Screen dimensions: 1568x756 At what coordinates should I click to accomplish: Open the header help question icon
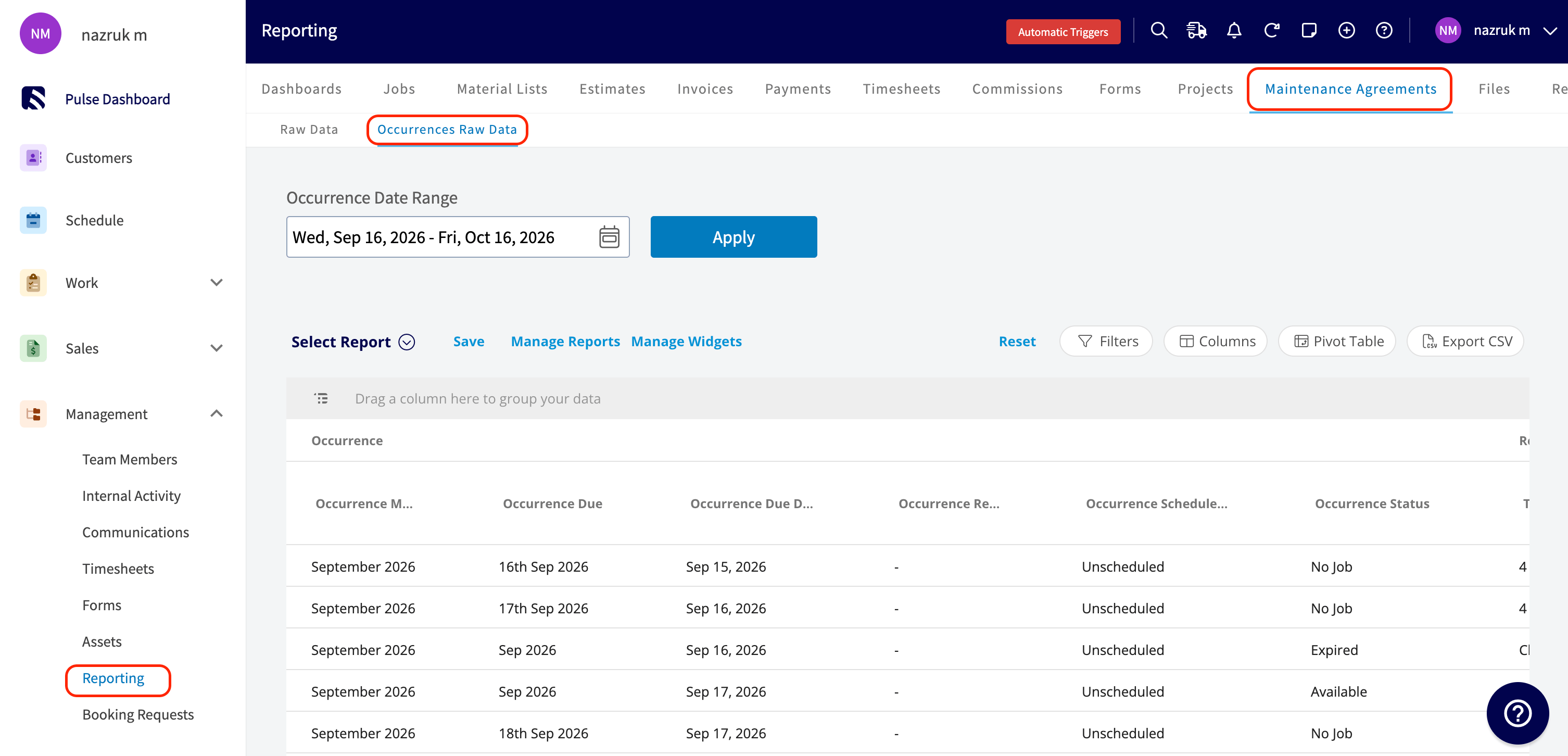pos(1384,30)
